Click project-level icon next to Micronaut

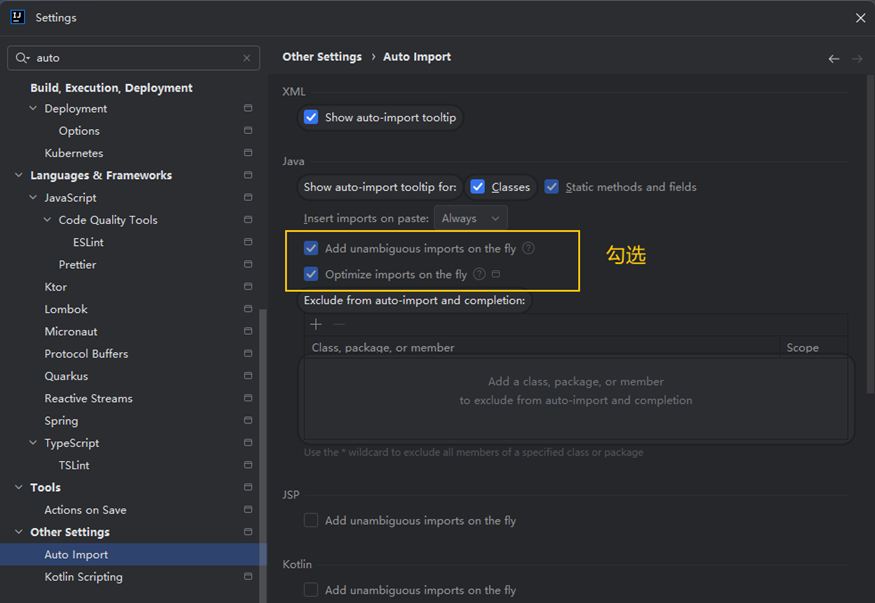248,331
